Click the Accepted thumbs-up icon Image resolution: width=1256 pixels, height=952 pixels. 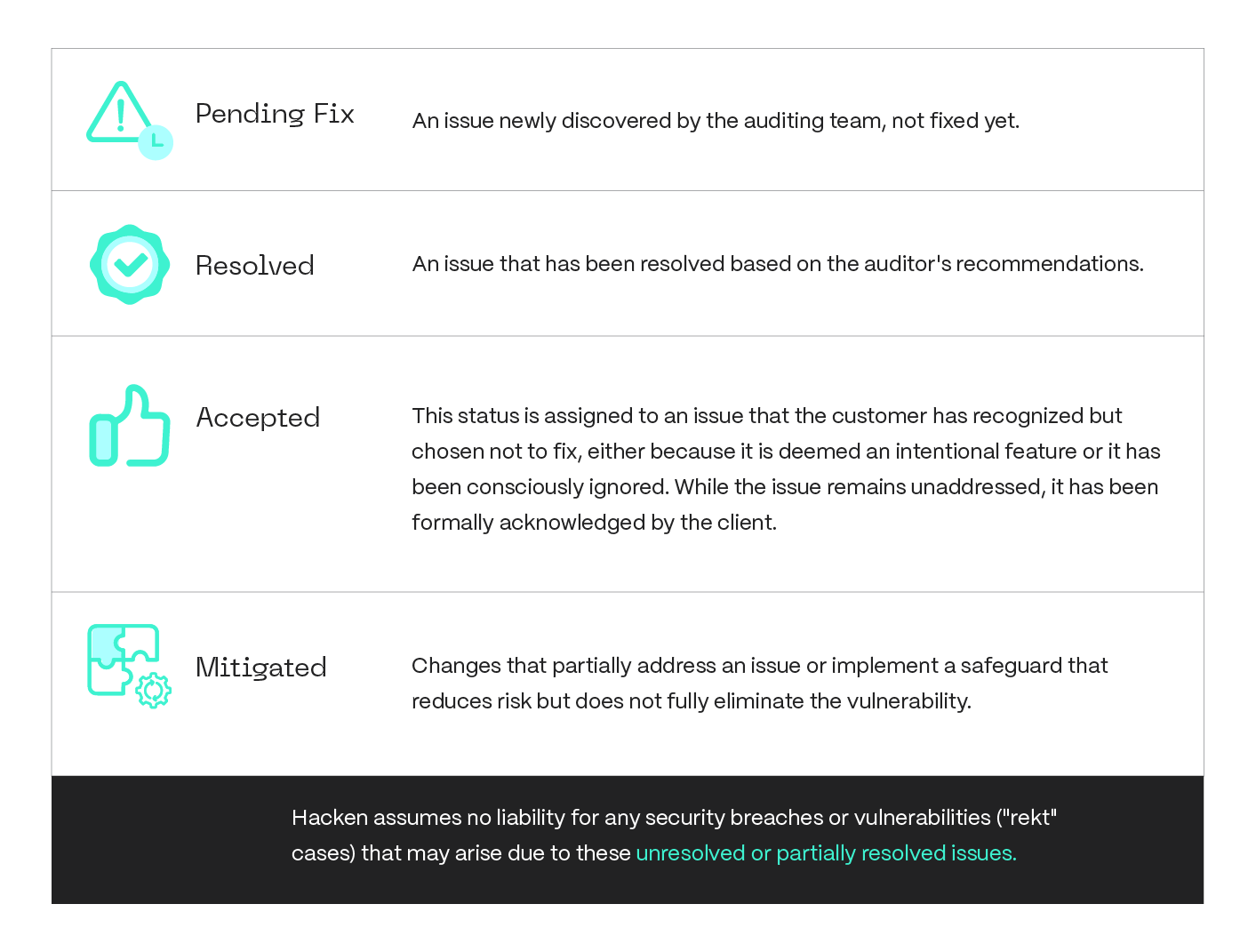click(130, 426)
